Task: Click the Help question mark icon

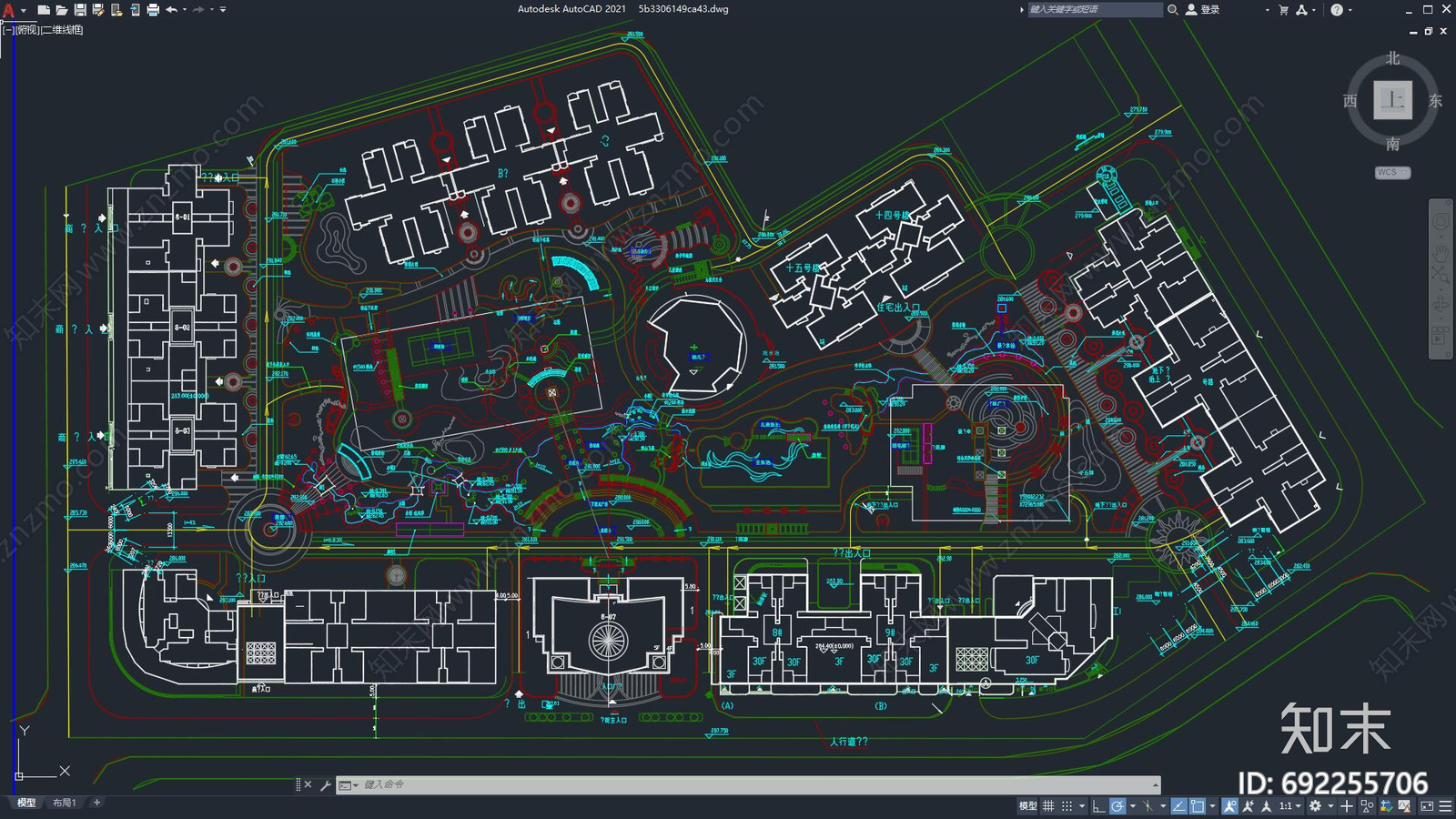Action: (1336, 10)
